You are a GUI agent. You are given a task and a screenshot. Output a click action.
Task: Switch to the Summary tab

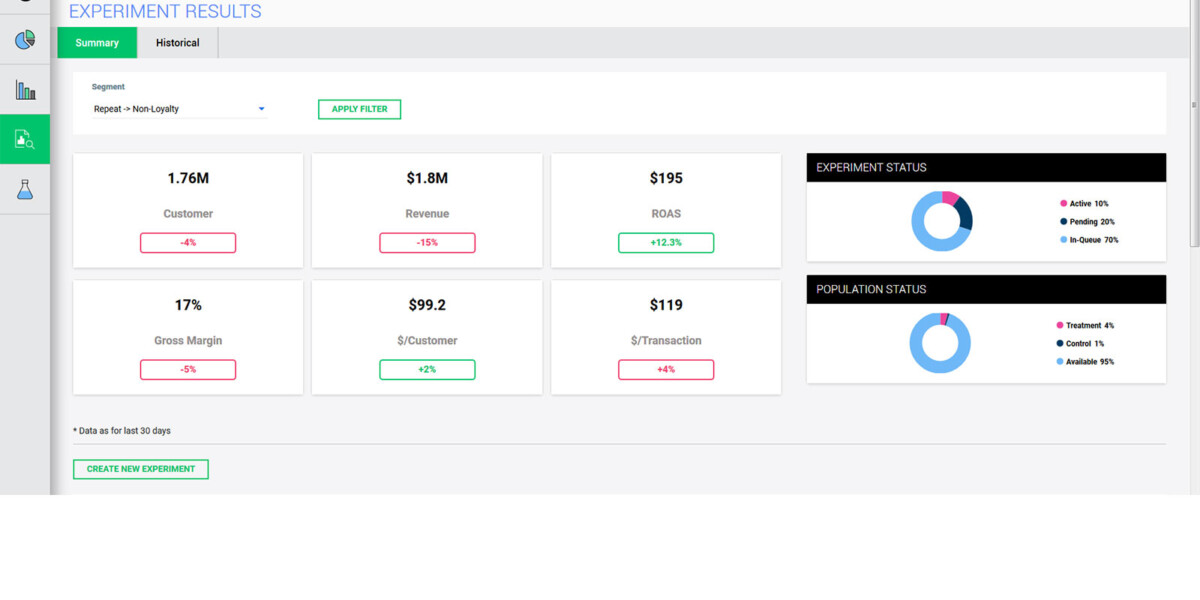(97, 43)
